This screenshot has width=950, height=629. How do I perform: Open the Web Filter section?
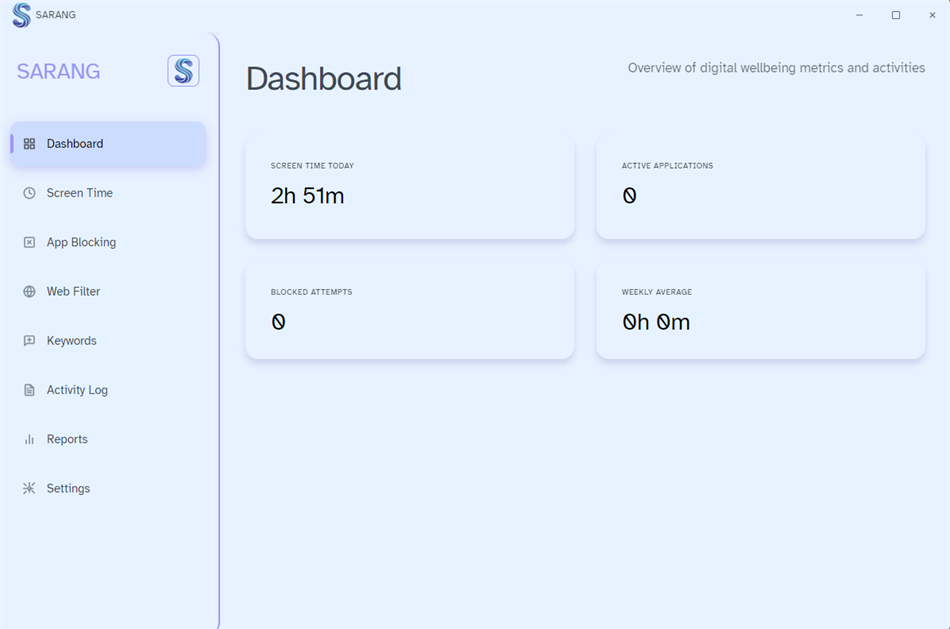pos(108,291)
